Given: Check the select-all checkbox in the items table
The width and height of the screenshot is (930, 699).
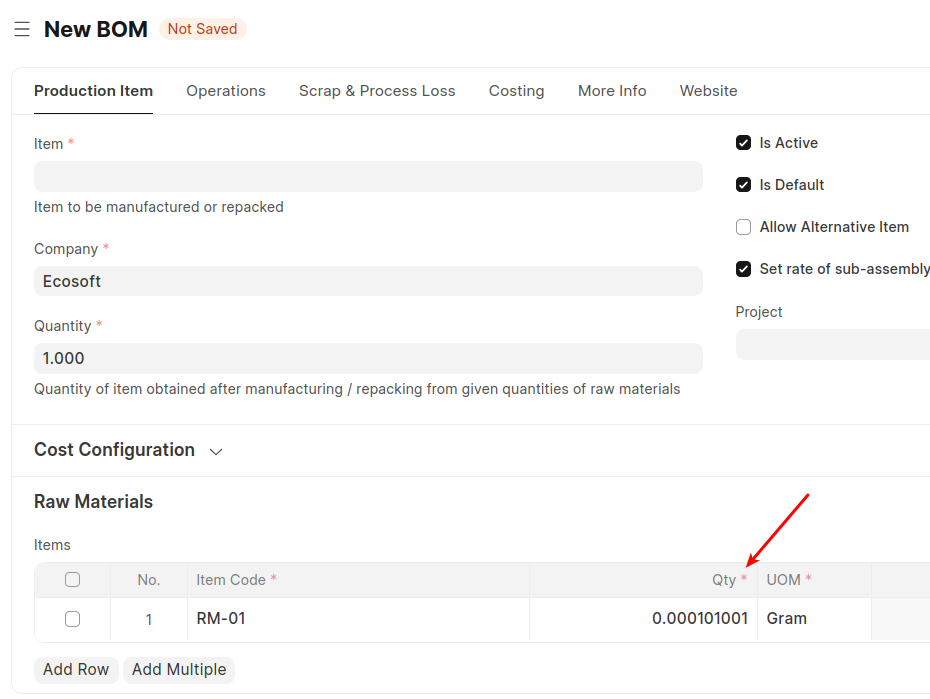Looking at the screenshot, I should pos(72,579).
